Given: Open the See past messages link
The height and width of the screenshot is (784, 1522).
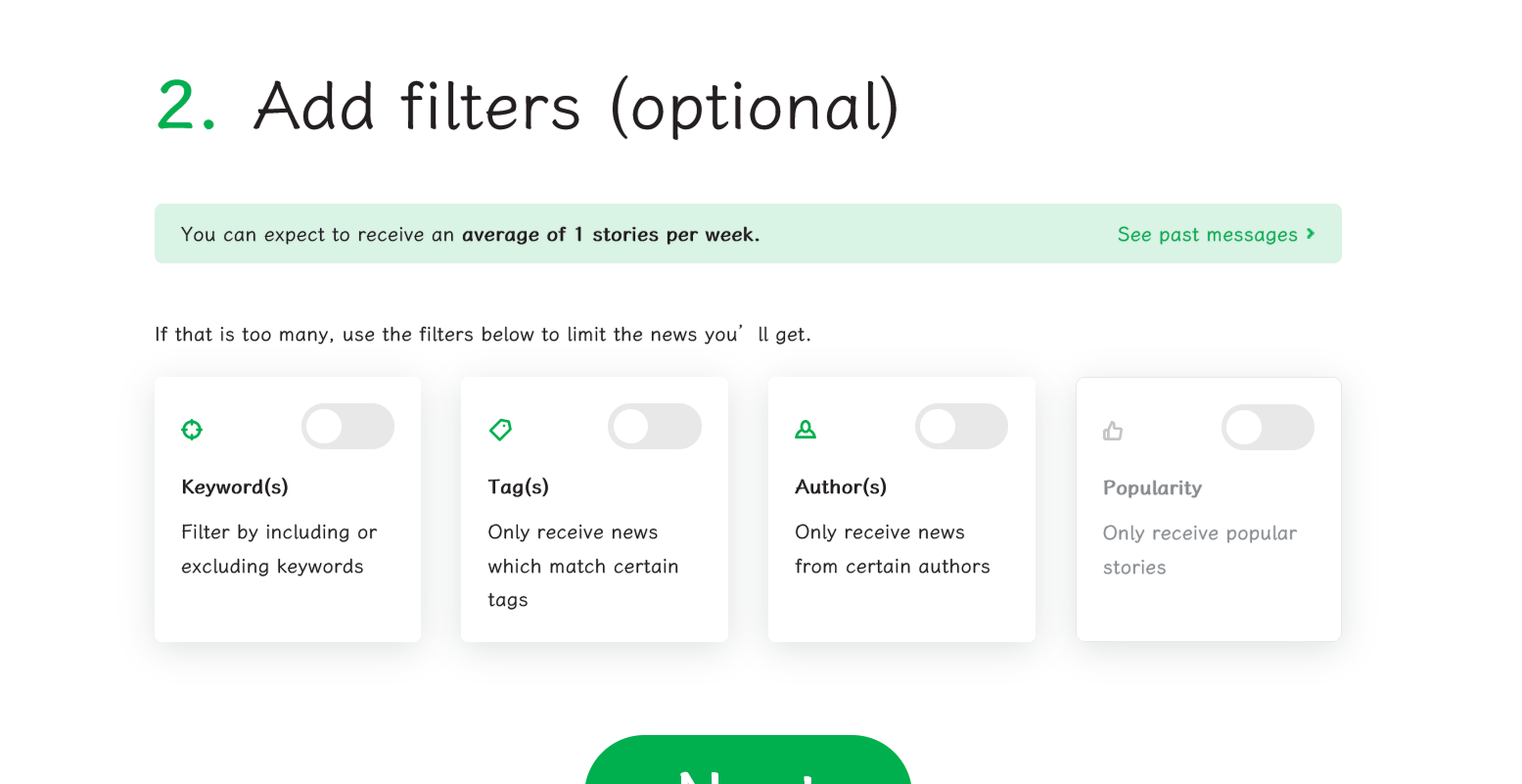Looking at the screenshot, I should (x=1207, y=235).
